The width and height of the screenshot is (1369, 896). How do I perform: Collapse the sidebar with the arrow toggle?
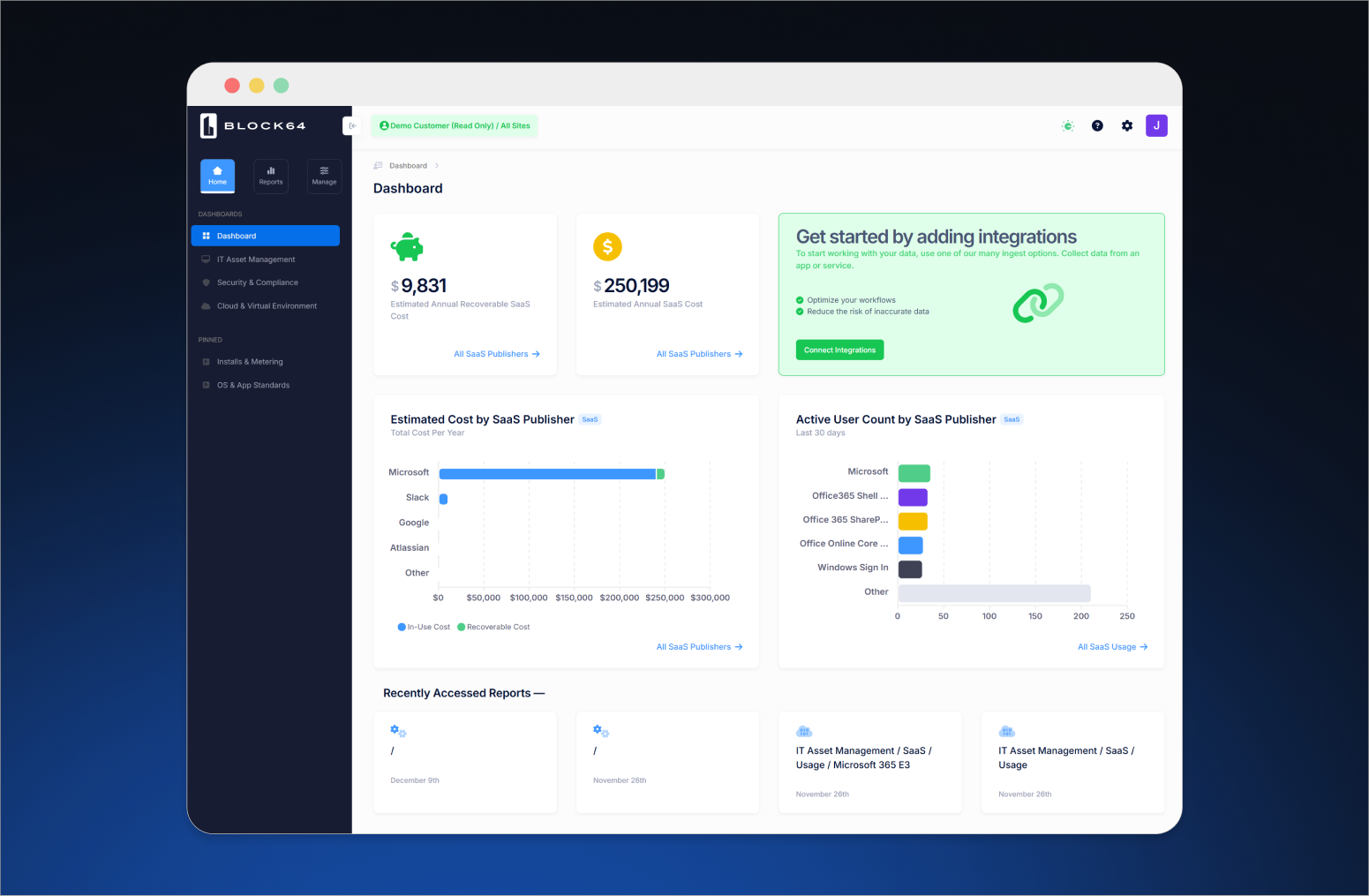pyautogui.click(x=352, y=125)
